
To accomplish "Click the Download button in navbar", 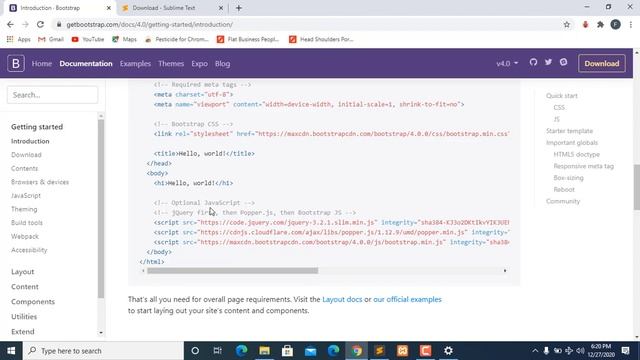I will click(602, 64).
